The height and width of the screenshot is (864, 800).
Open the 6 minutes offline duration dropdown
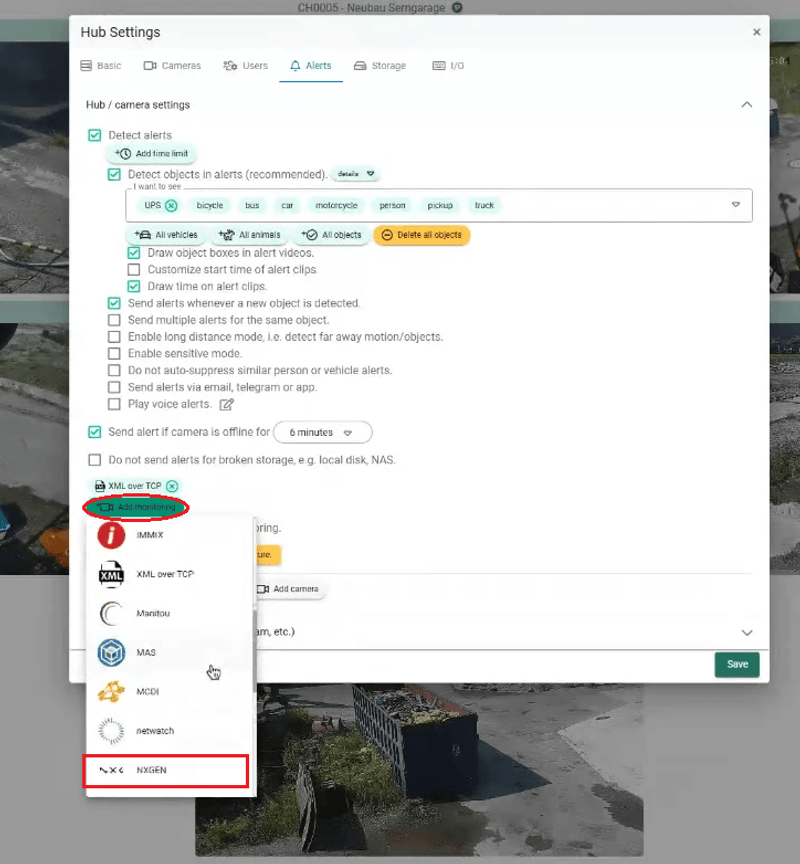[322, 433]
